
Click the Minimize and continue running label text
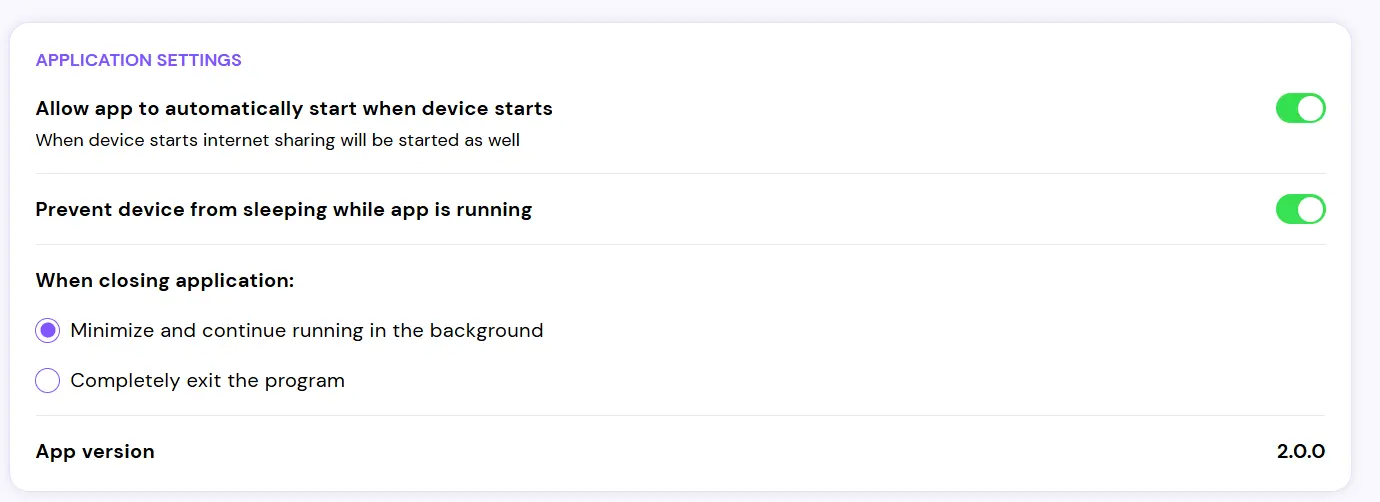pyautogui.click(x=307, y=330)
